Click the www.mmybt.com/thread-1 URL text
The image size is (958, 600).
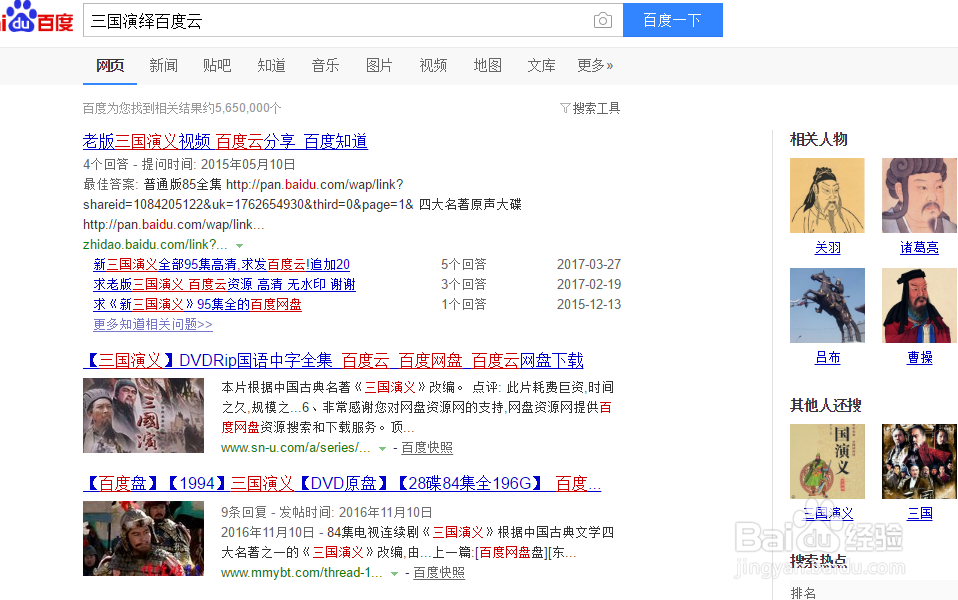(x=302, y=573)
